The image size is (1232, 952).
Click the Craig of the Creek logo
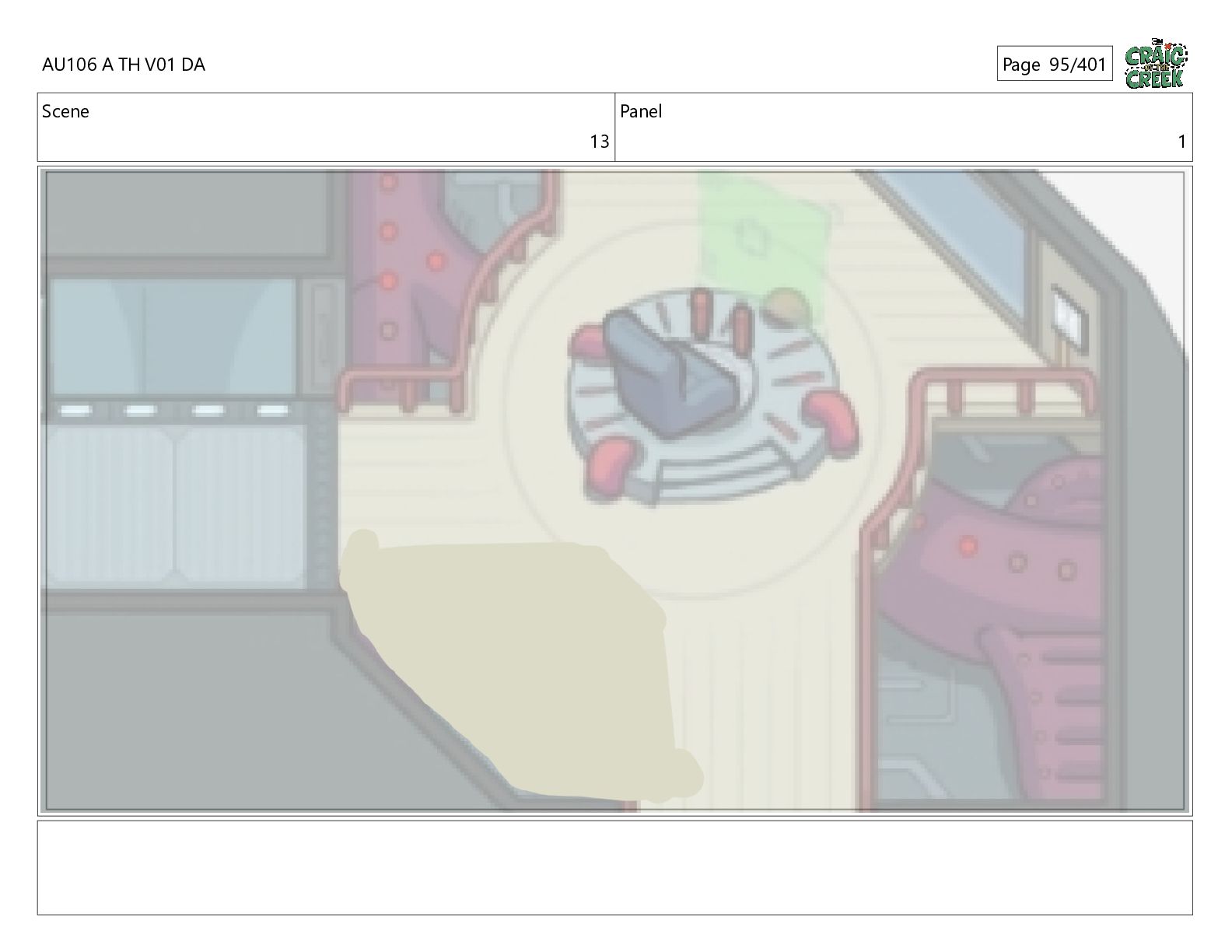click(1156, 64)
